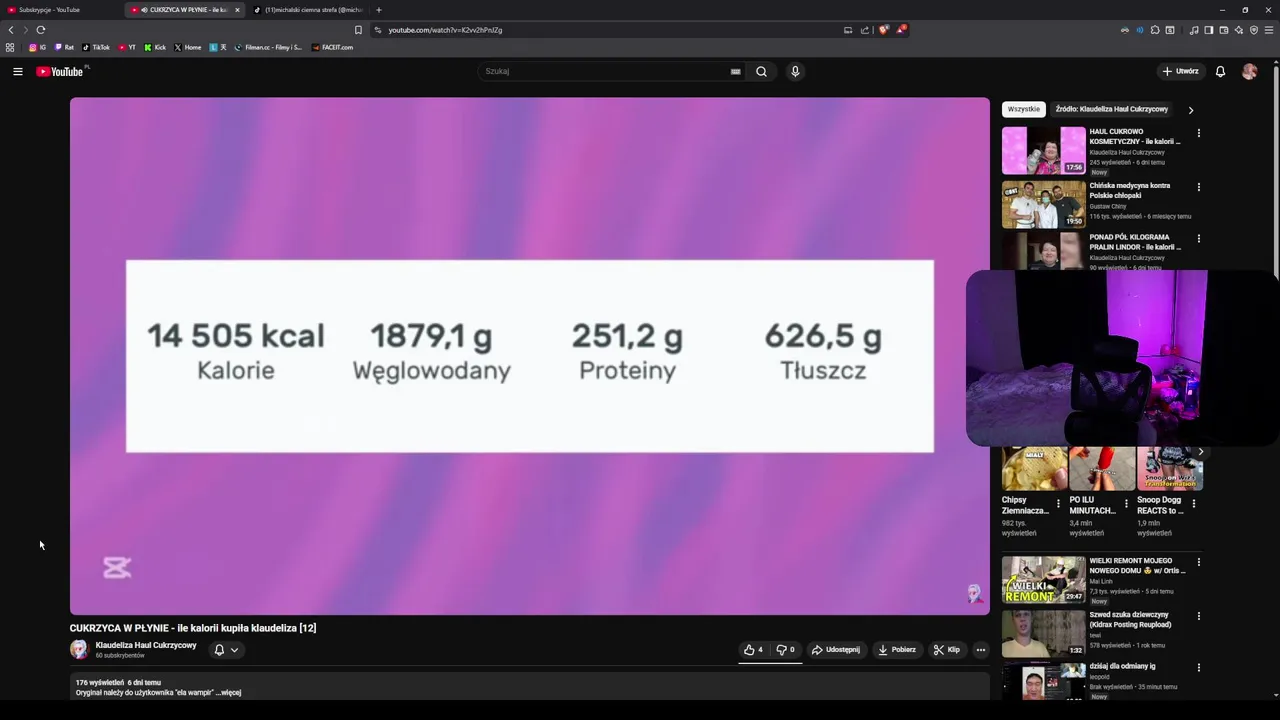
Task: Open Chipsy Ziemniacza... short
Action: point(1034,470)
